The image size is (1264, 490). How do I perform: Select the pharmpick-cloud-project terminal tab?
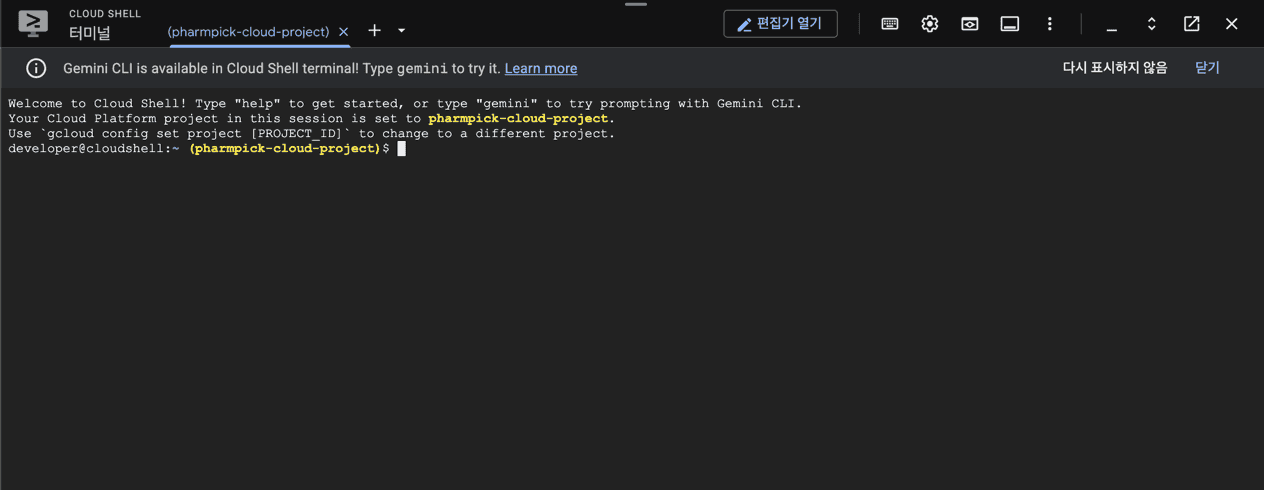click(248, 32)
